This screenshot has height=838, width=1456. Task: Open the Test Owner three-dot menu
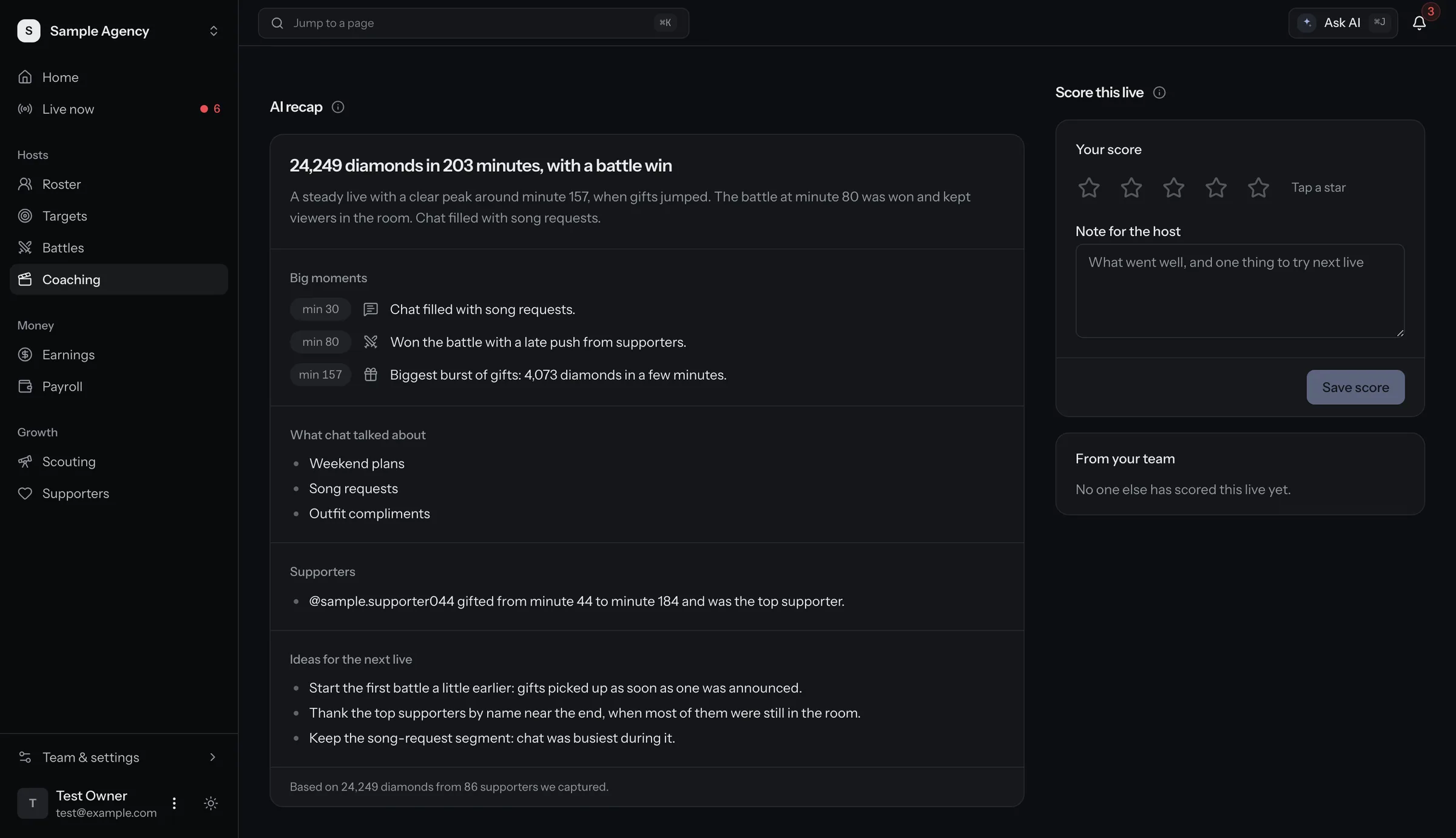(174, 803)
